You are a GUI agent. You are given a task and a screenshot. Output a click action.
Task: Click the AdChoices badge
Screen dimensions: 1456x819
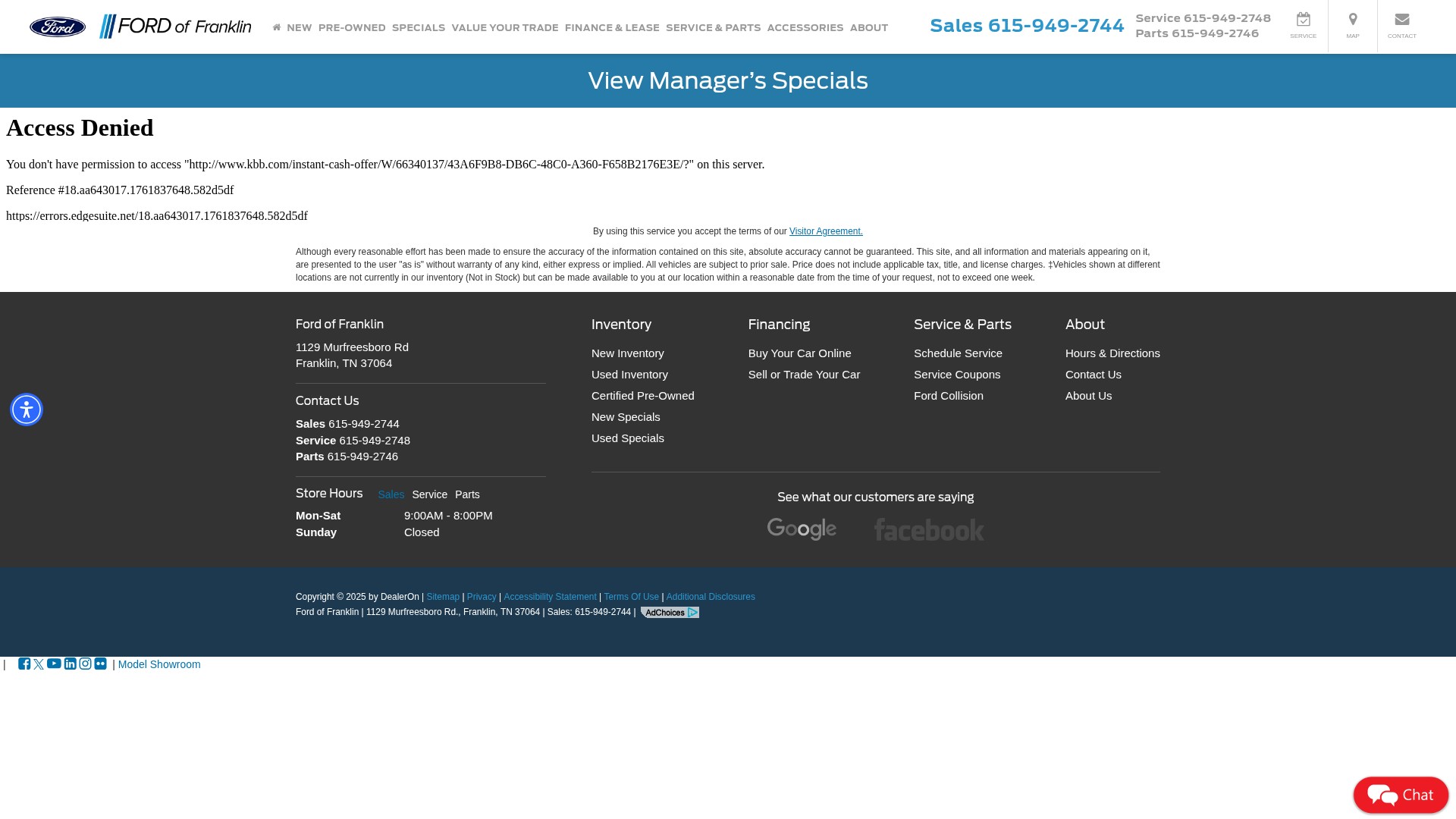(670, 612)
